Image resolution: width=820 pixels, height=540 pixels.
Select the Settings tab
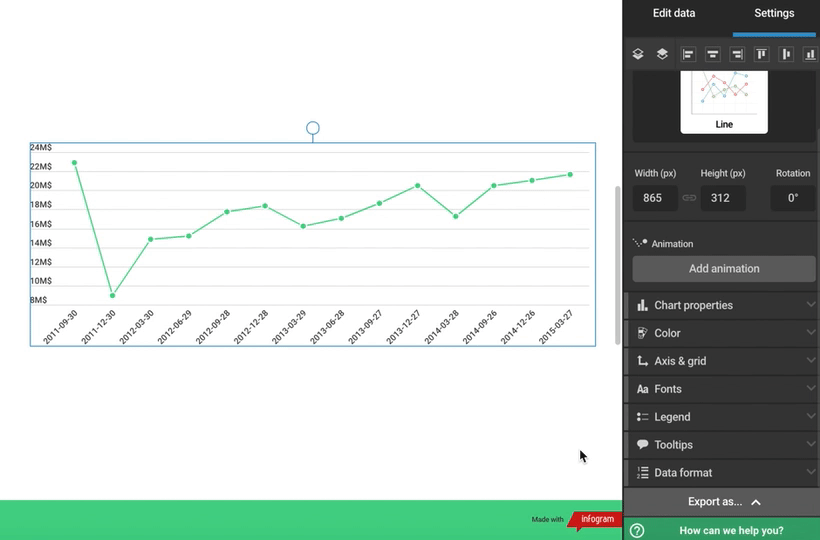[774, 14]
